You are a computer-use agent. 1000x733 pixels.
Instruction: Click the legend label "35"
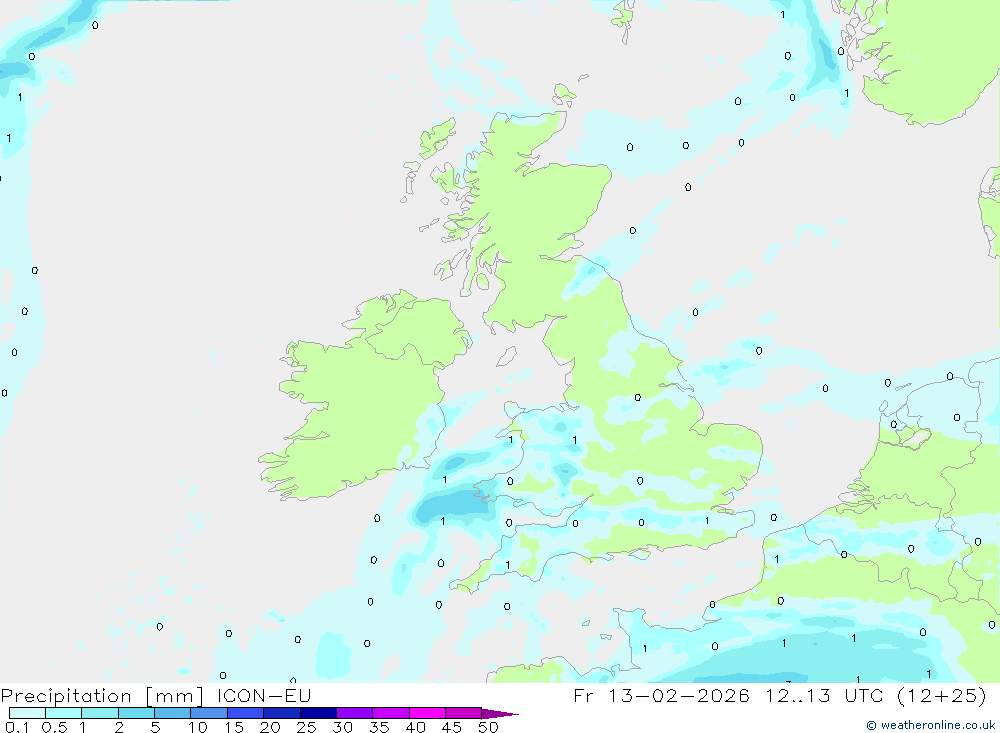click(379, 727)
